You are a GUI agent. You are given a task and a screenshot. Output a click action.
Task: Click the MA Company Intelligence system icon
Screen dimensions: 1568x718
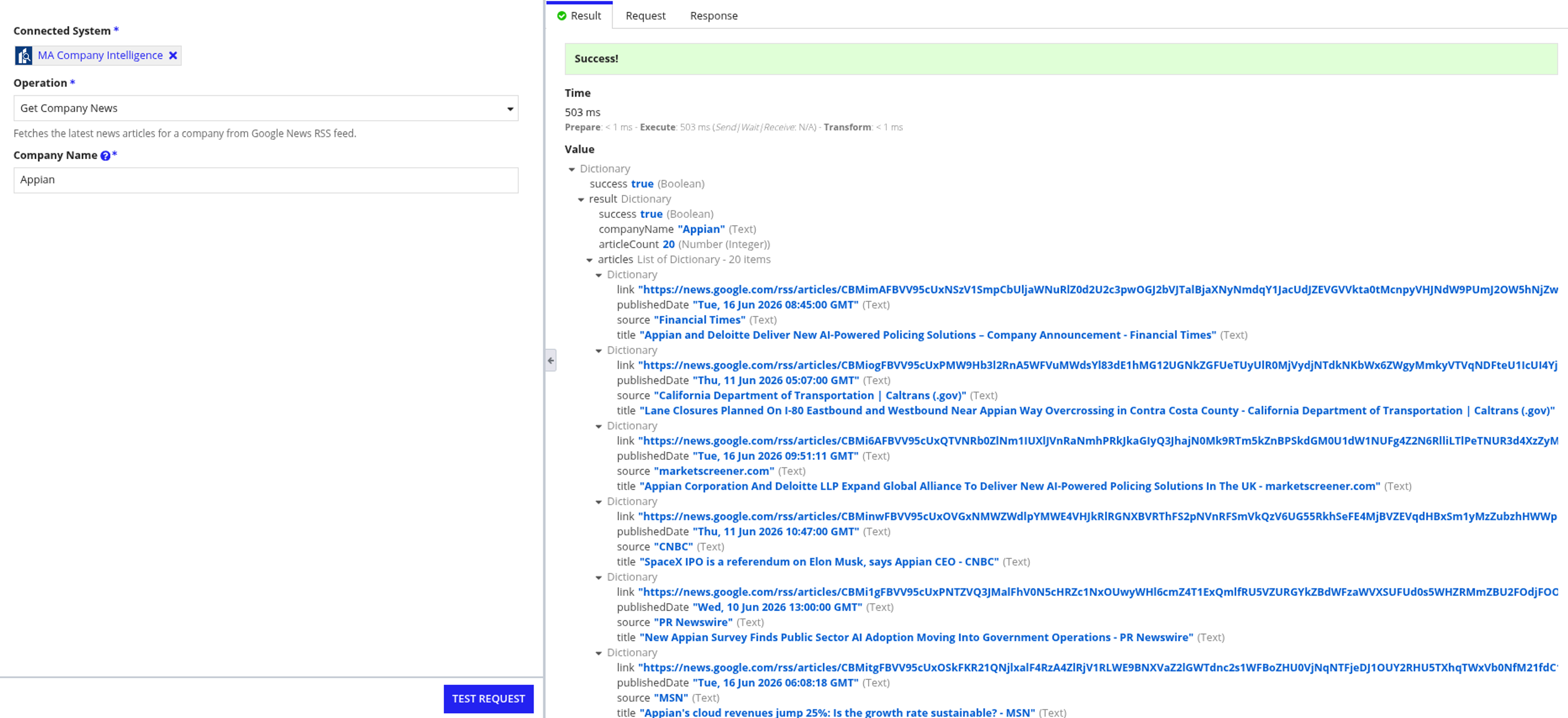point(24,56)
